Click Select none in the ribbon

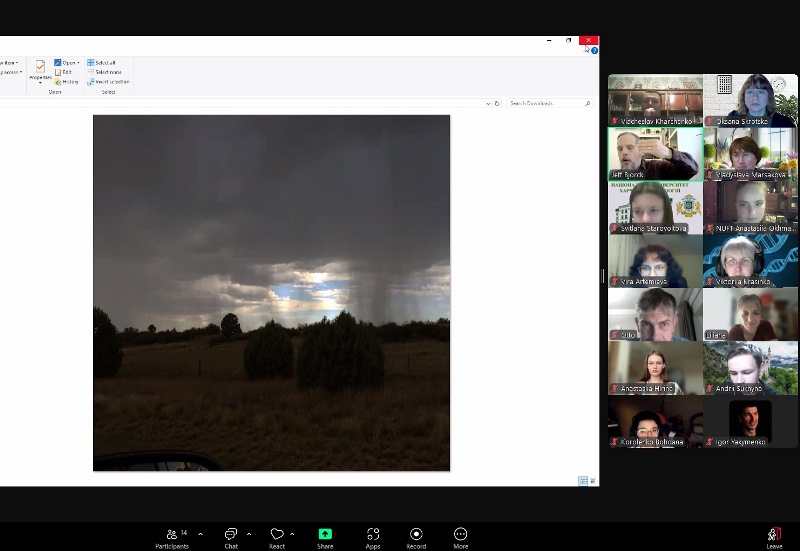(104, 72)
